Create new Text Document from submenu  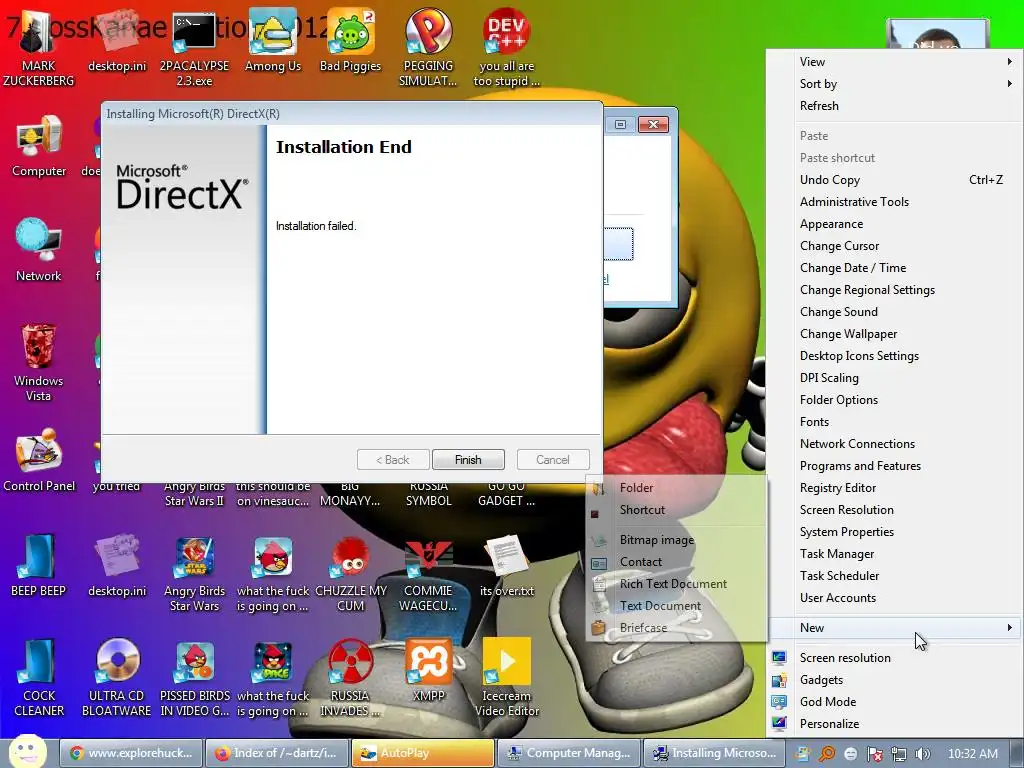[676, 605]
